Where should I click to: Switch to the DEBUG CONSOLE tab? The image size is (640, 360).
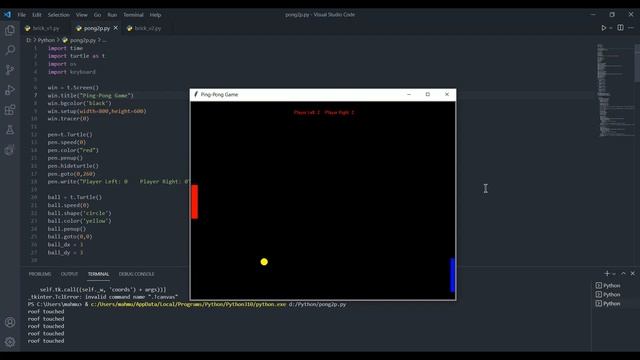[137, 274]
